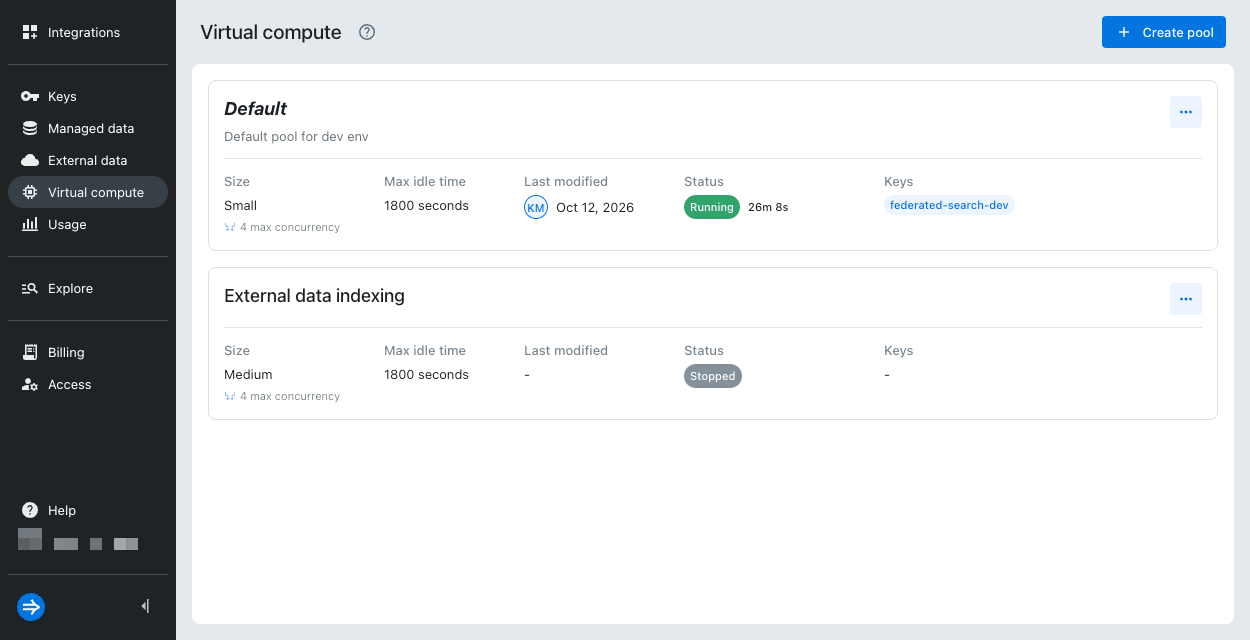Click the External data indexing pool title
The image size is (1250, 640).
click(314, 296)
